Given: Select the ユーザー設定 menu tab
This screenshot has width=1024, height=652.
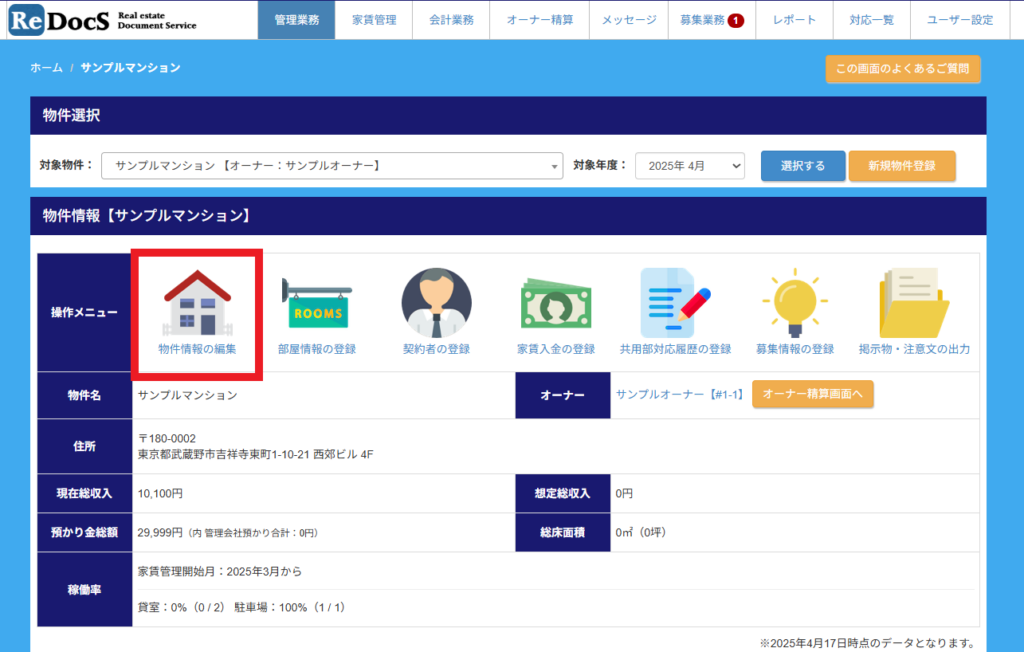Looking at the screenshot, I should pos(959,20).
